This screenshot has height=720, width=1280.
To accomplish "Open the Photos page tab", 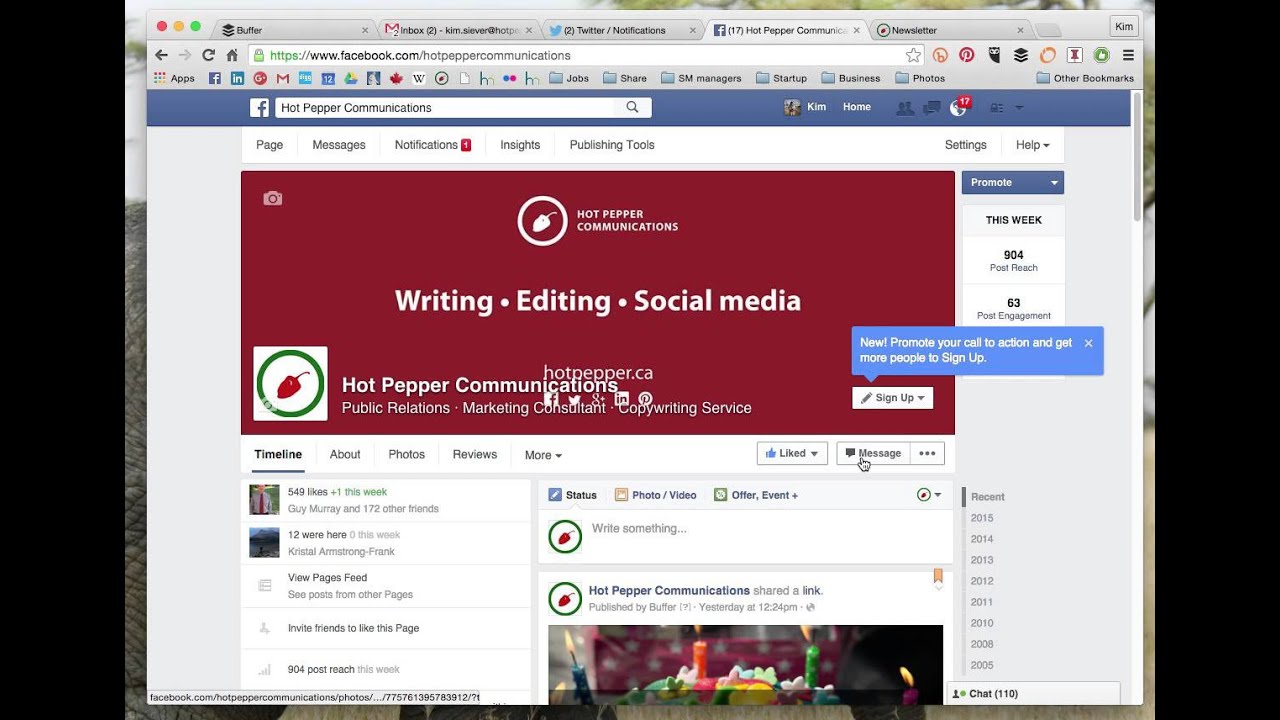I will click(406, 454).
